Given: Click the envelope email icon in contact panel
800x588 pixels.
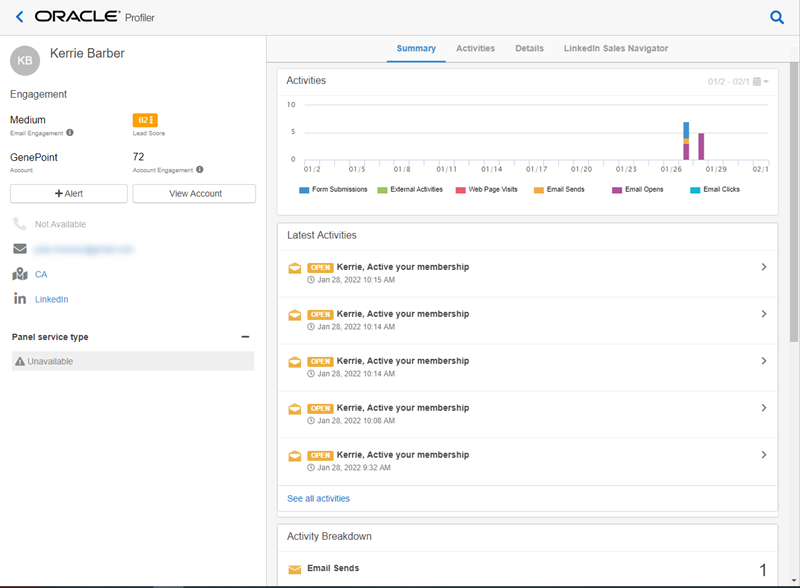Looking at the screenshot, I should (x=20, y=249).
